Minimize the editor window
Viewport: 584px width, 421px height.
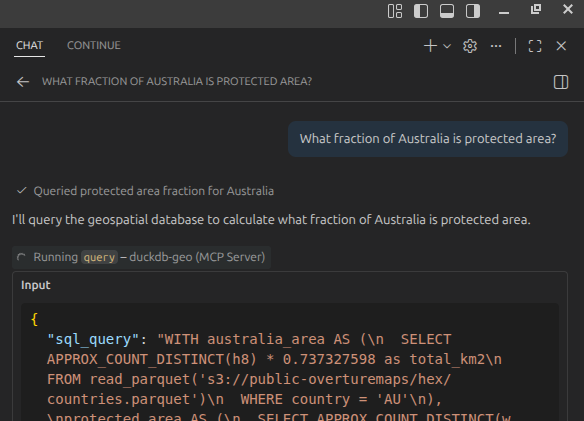point(504,12)
